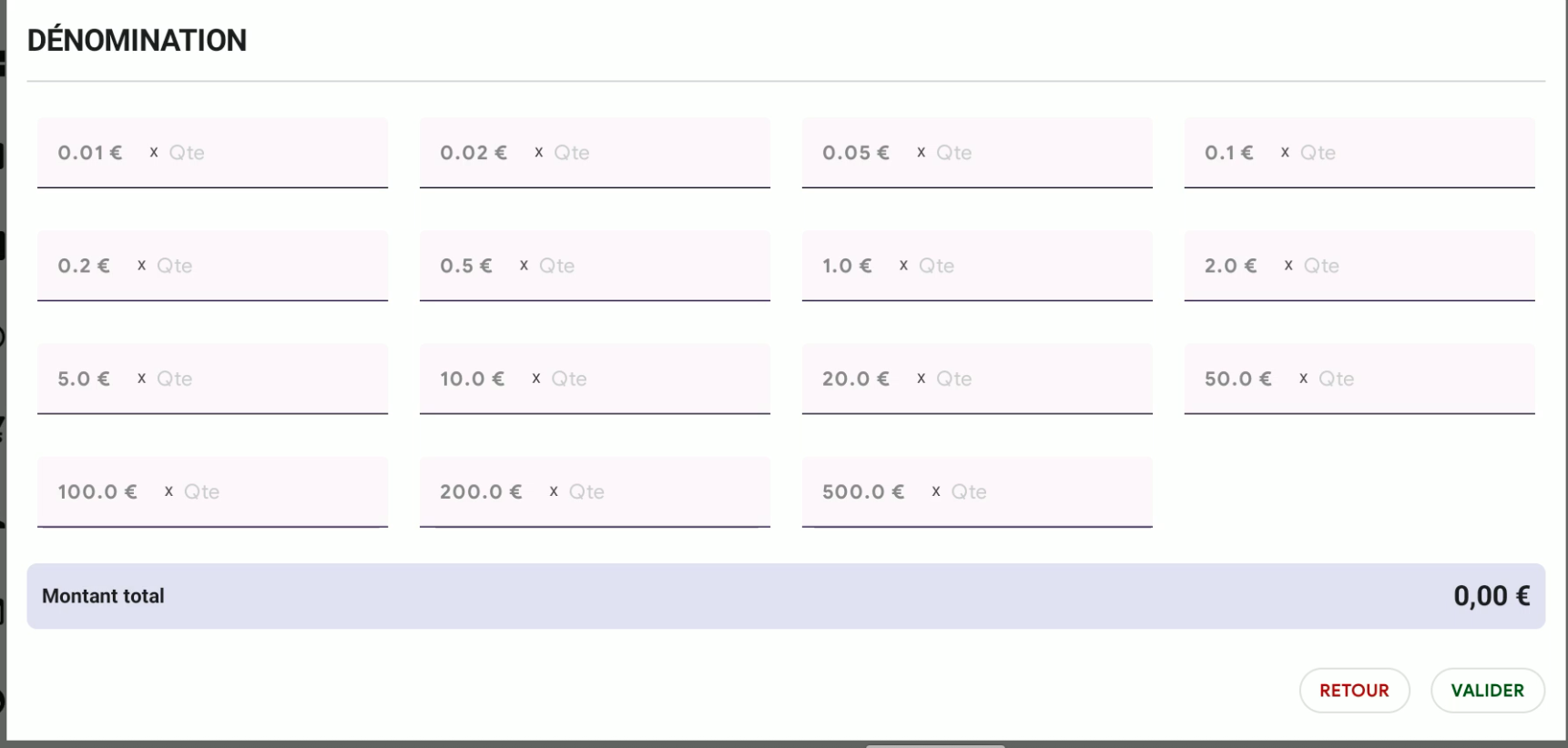Click the 0,00 € total amount

[1491, 596]
